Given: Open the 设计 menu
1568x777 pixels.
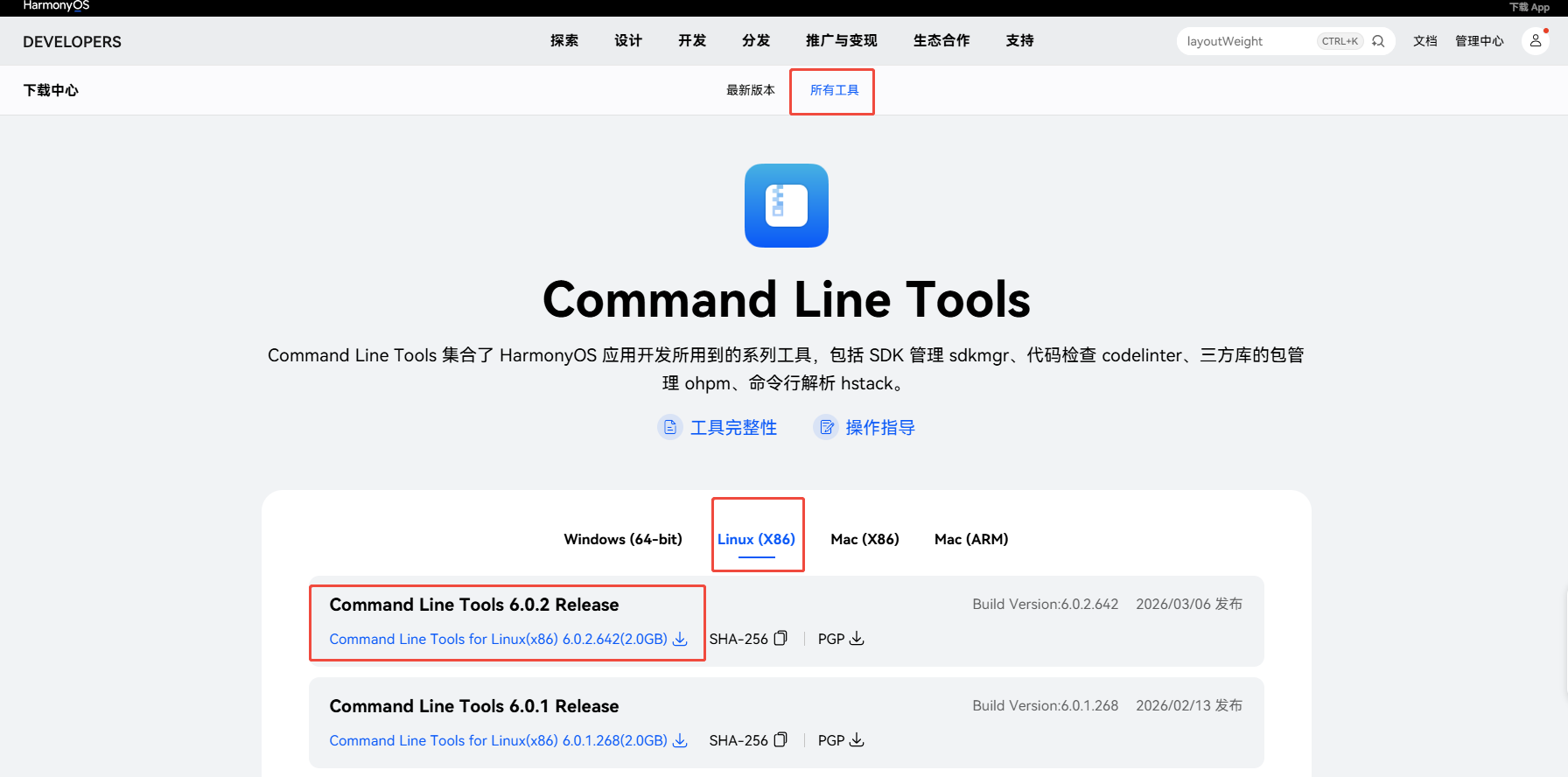Looking at the screenshot, I should [x=628, y=40].
